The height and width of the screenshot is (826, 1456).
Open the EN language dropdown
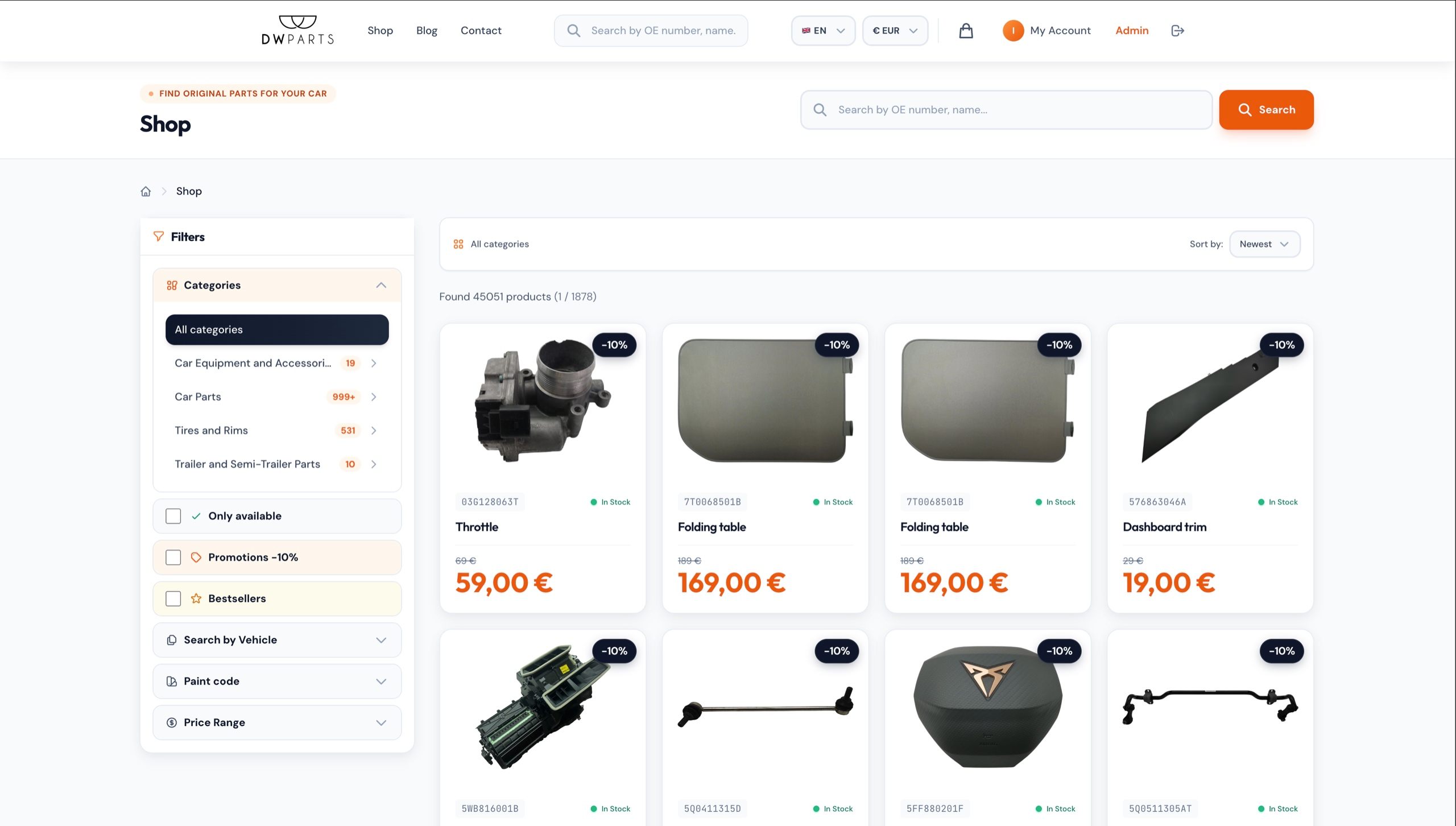[x=823, y=31]
